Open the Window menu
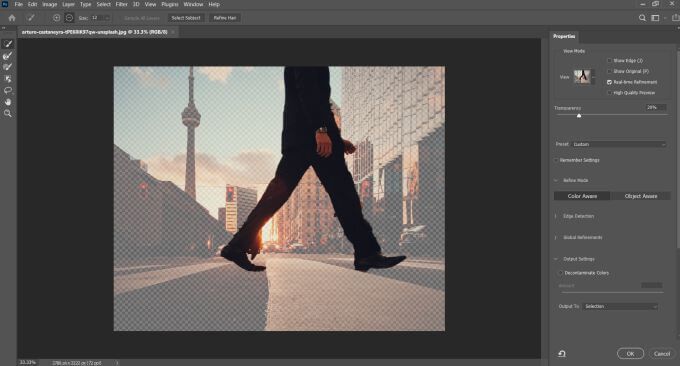 pyautogui.click(x=193, y=4)
